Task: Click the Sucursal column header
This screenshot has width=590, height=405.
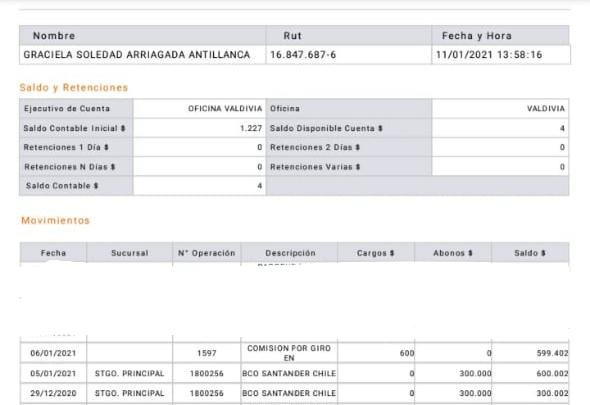Action: point(130,253)
